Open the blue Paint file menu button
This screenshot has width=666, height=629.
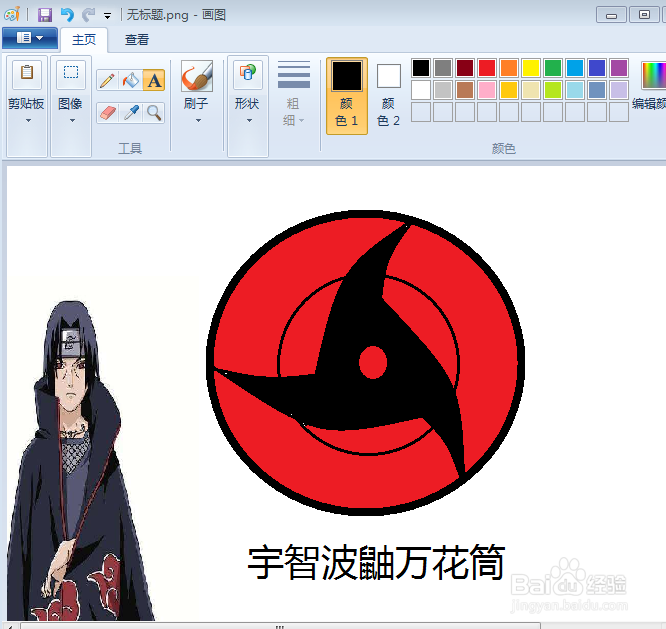coord(30,38)
